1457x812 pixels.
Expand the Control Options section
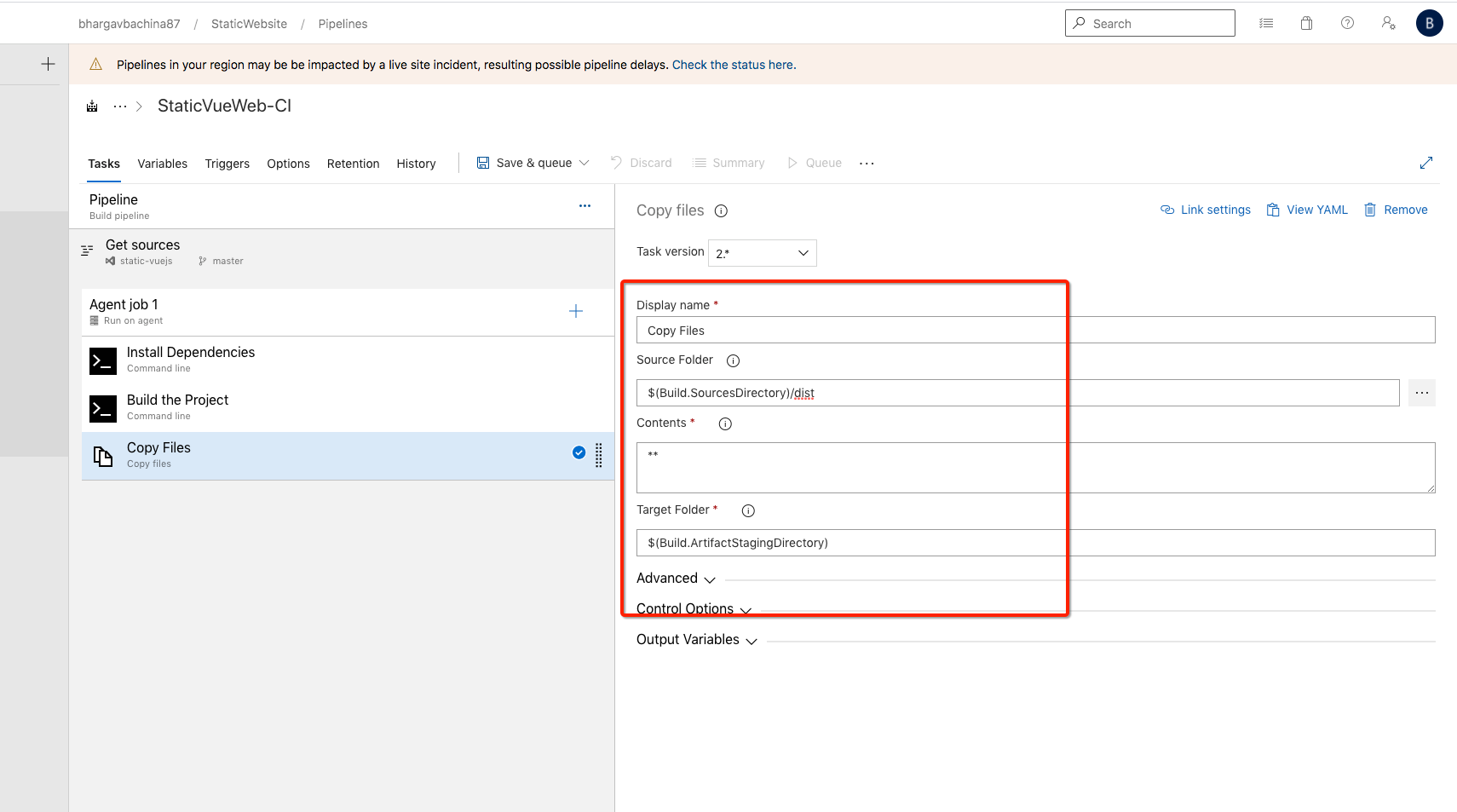pyautogui.click(x=694, y=608)
